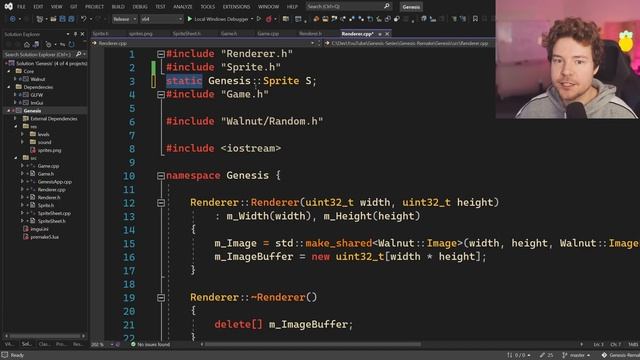
Task: Click the Genesis solution name button
Action: tap(411, 7)
